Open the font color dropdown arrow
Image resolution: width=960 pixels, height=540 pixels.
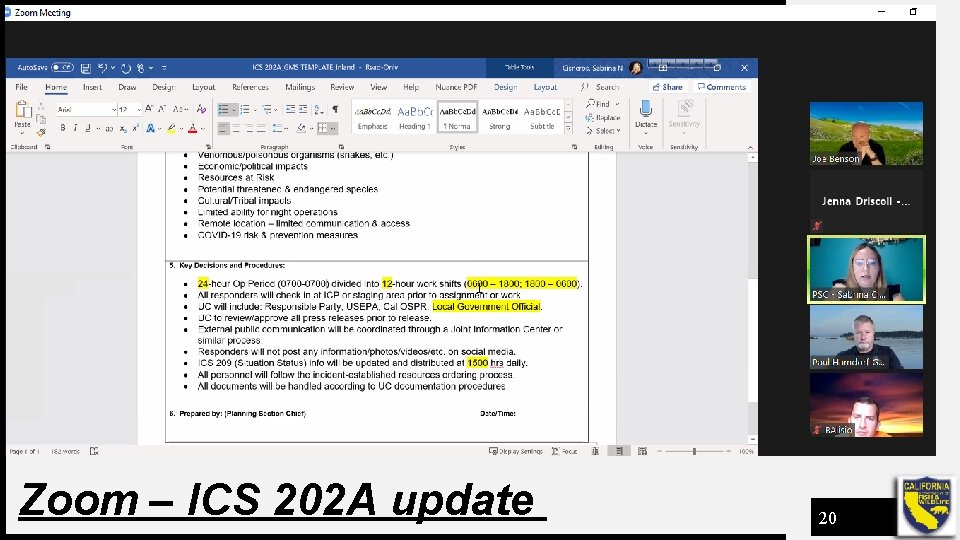point(202,129)
